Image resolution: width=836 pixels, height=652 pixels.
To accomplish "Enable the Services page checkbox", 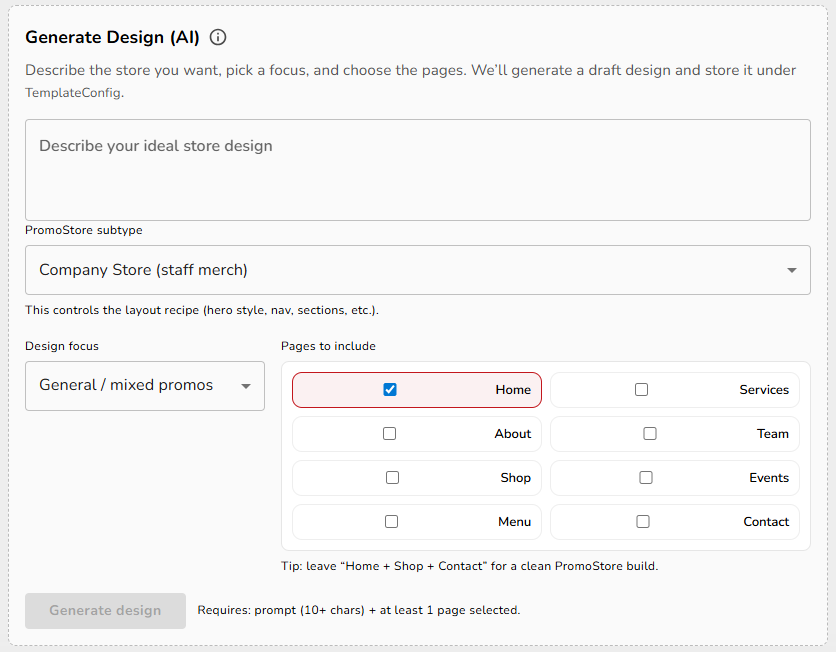I will pos(641,390).
